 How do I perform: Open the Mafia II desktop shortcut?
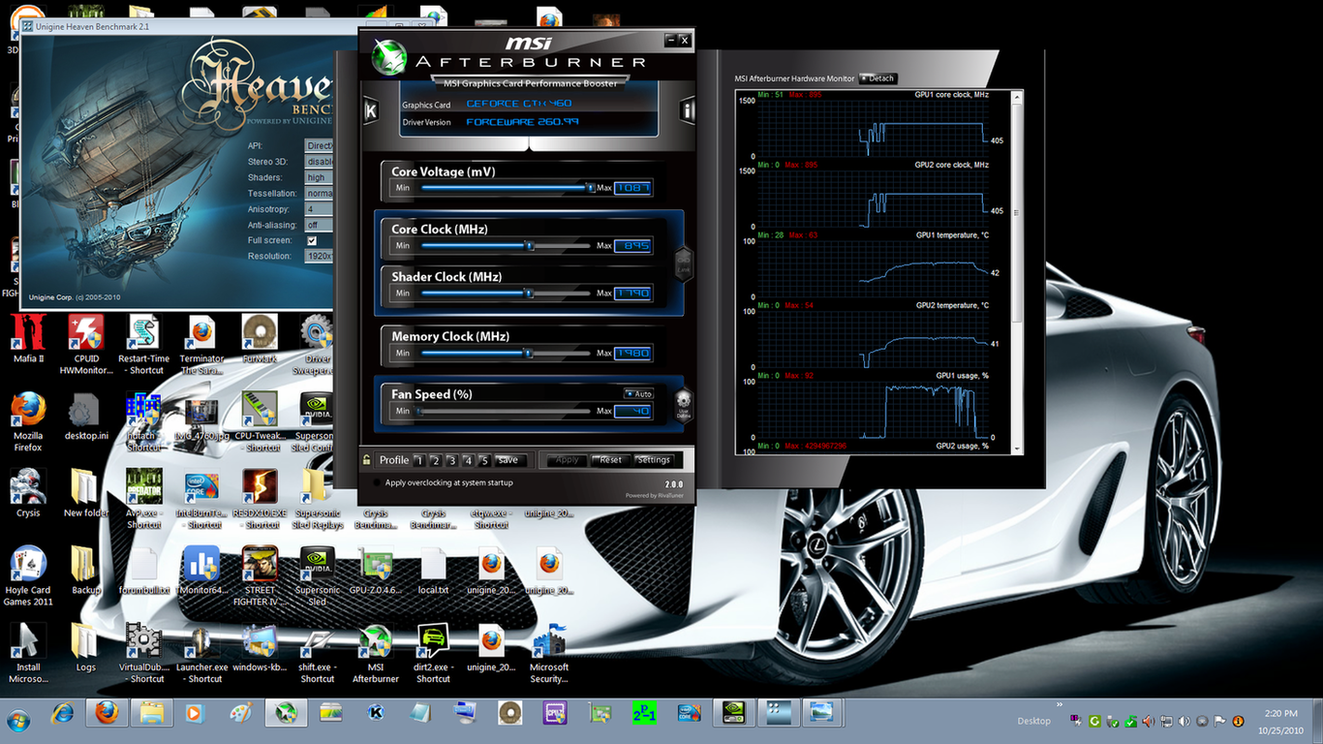tap(28, 340)
